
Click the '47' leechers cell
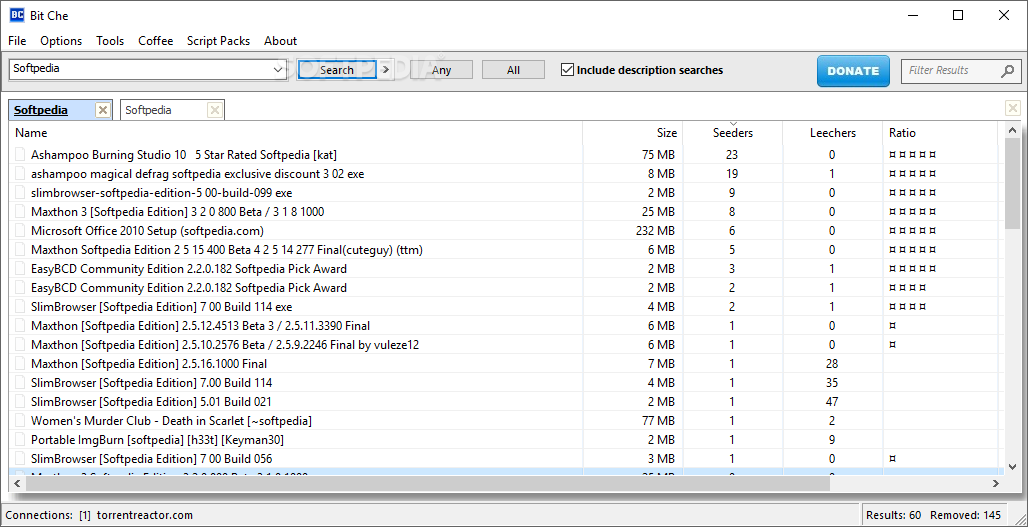(x=832, y=402)
